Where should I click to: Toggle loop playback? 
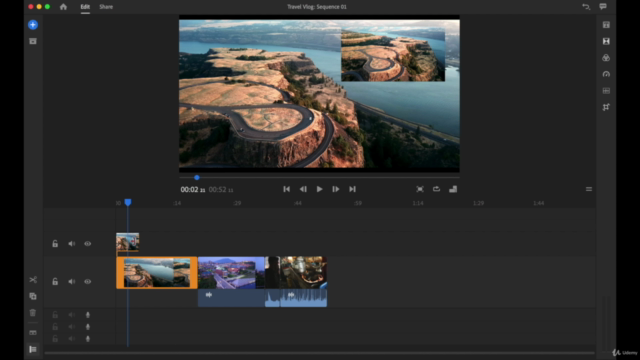click(436, 189)
